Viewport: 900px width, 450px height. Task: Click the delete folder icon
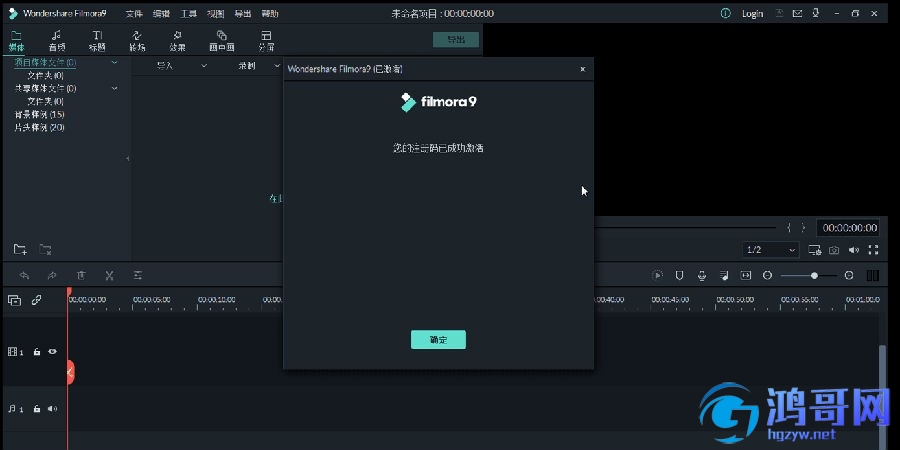tap(45, 249)
